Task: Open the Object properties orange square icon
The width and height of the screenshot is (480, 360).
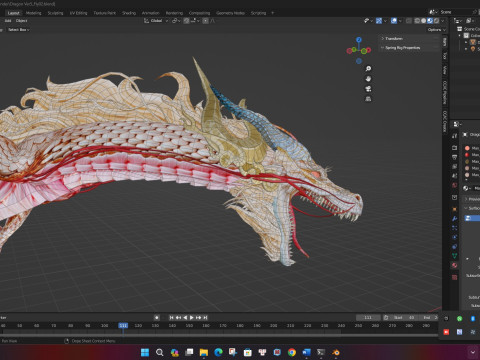Action: pos(454,209)
